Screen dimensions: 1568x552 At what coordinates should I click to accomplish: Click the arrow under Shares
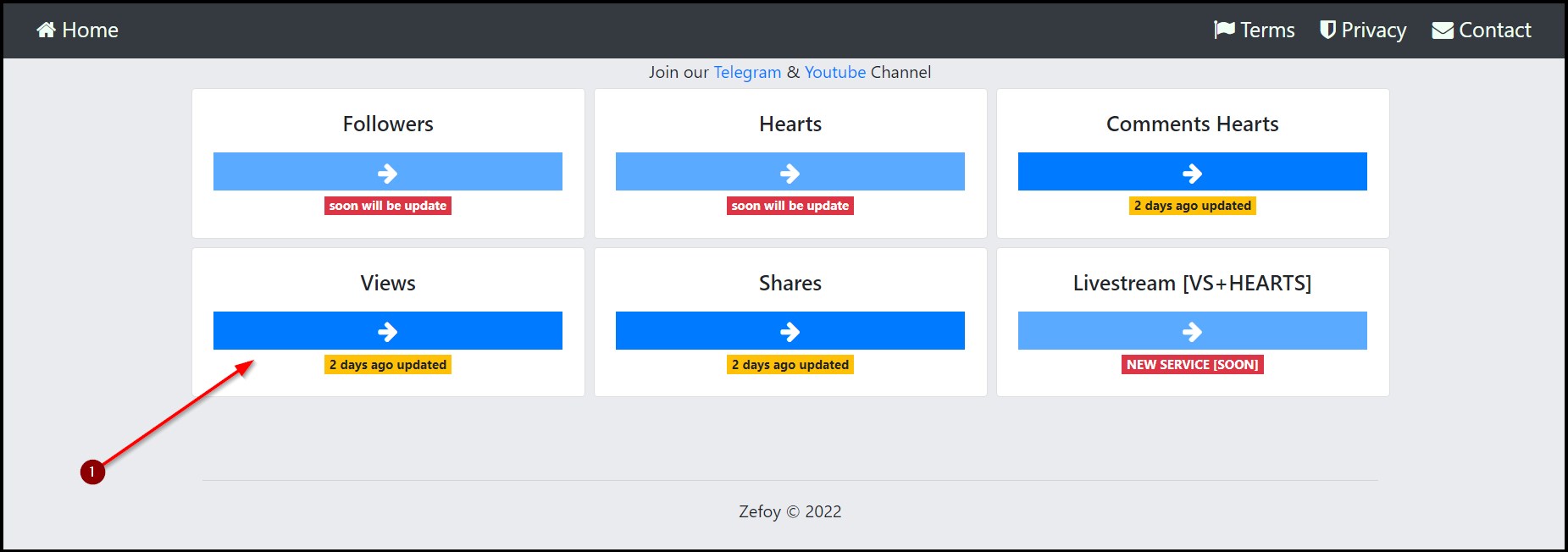790,331
